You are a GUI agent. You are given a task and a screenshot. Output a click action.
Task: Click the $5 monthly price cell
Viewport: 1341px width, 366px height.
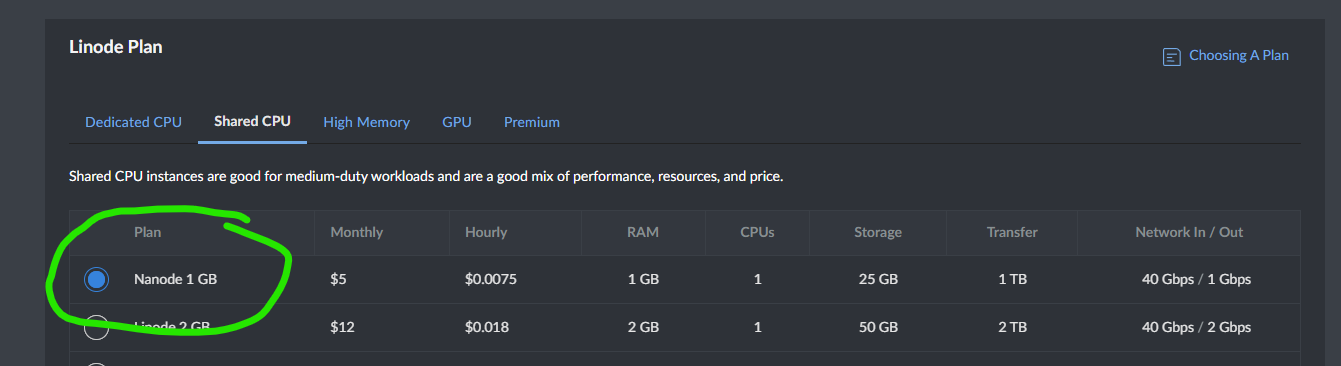click(x=338, y=280)
